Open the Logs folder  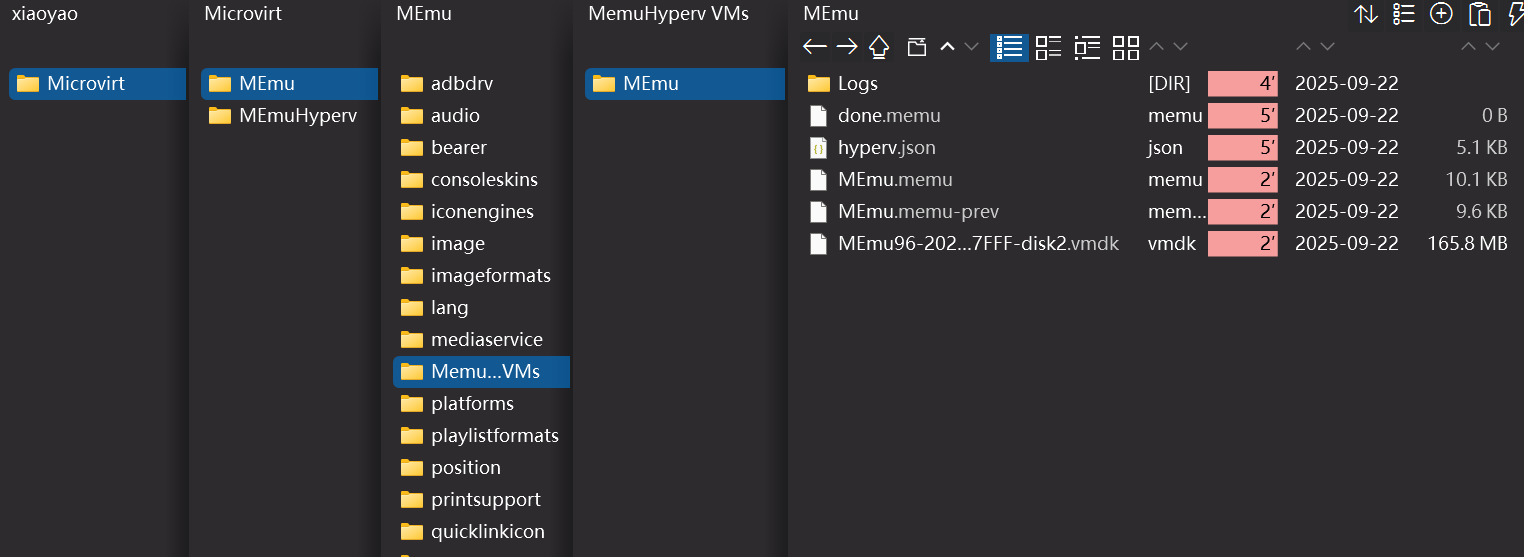coord(857,83)
